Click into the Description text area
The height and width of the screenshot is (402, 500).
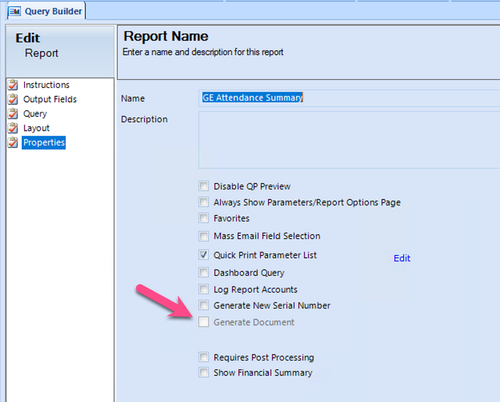click(x=349, y=140)
